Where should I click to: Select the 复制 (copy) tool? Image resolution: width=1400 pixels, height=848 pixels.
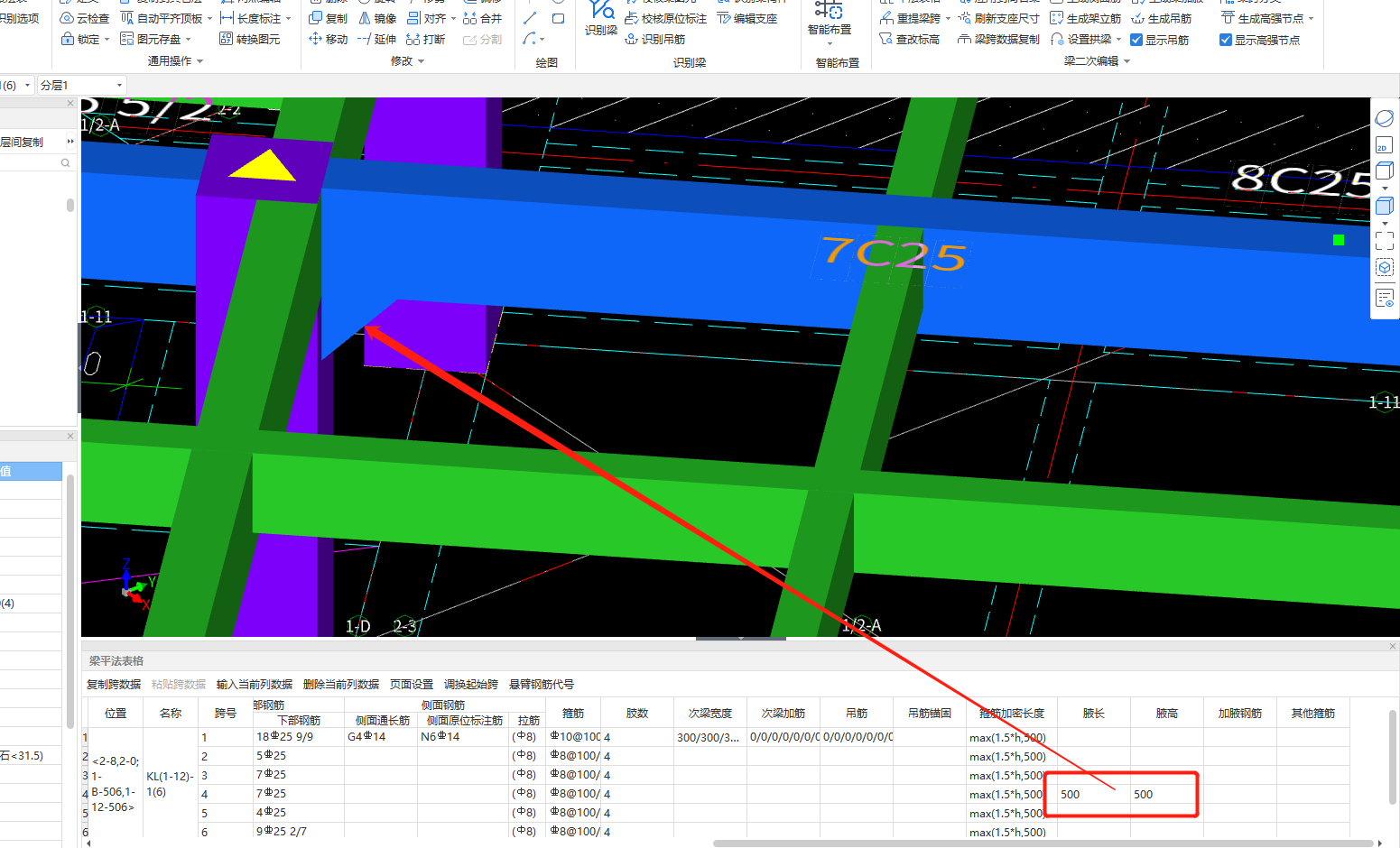(328, 18)
